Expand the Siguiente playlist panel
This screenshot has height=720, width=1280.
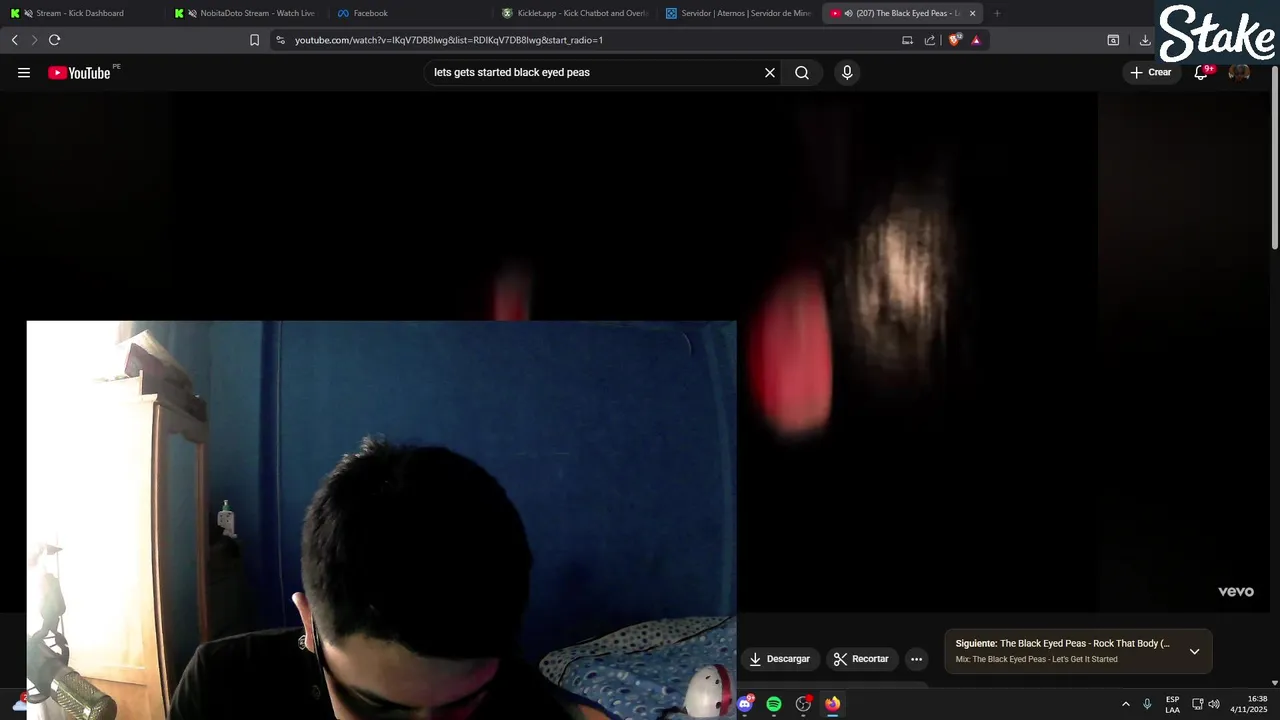(x=1194, y=651)
